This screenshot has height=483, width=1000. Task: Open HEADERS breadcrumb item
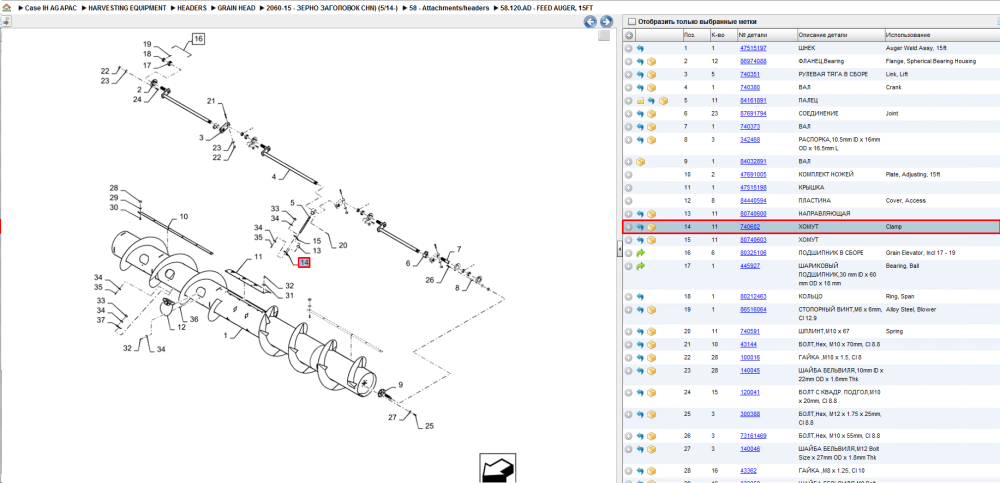(x=191, y=8)
